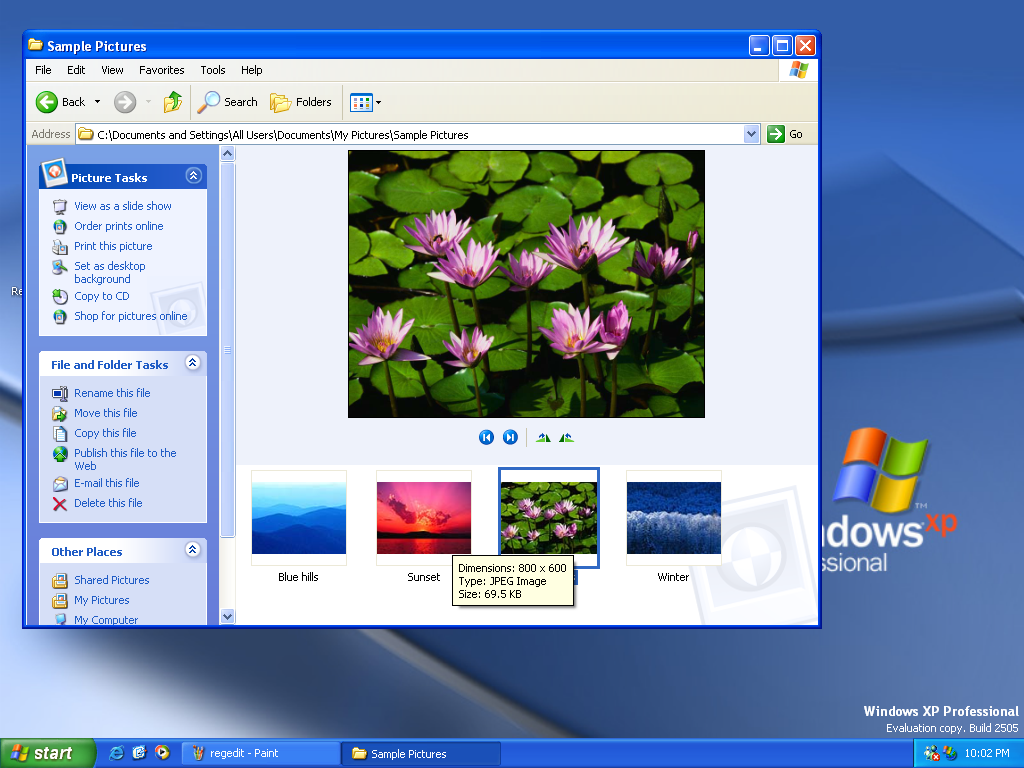Click the Move this file icon

click(60, 414)
